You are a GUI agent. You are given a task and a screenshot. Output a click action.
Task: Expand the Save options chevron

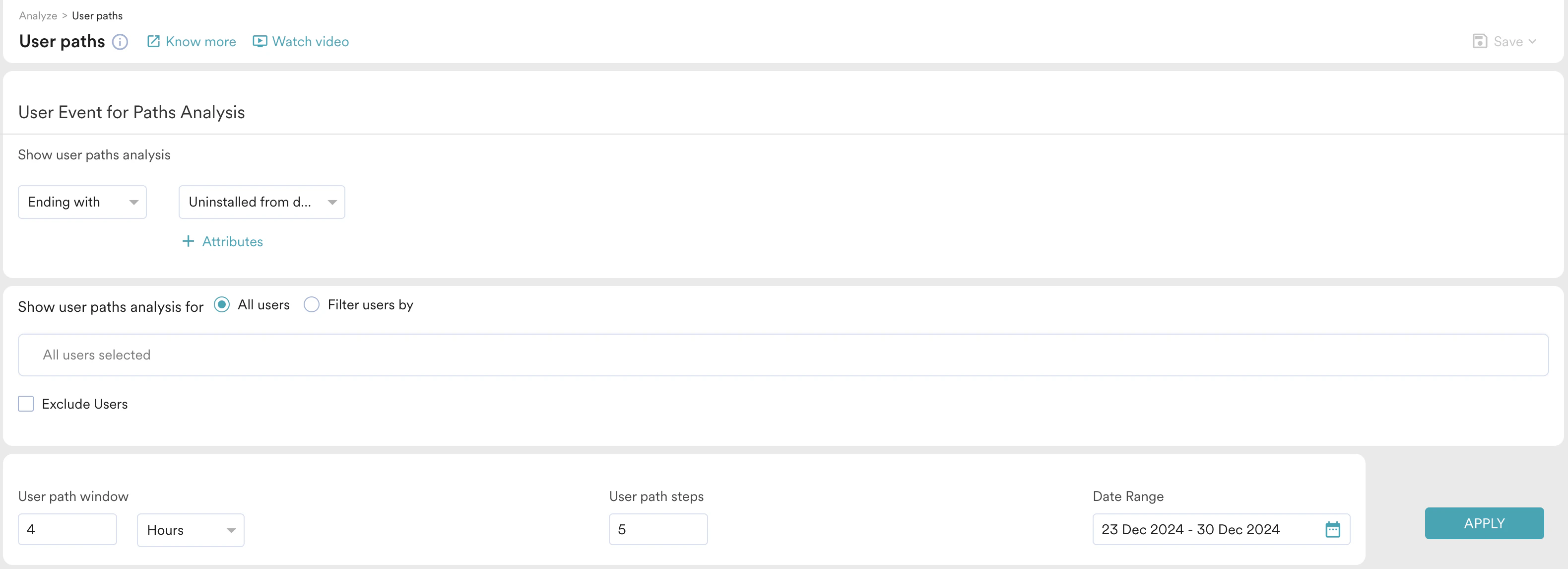click(1531, 41)
